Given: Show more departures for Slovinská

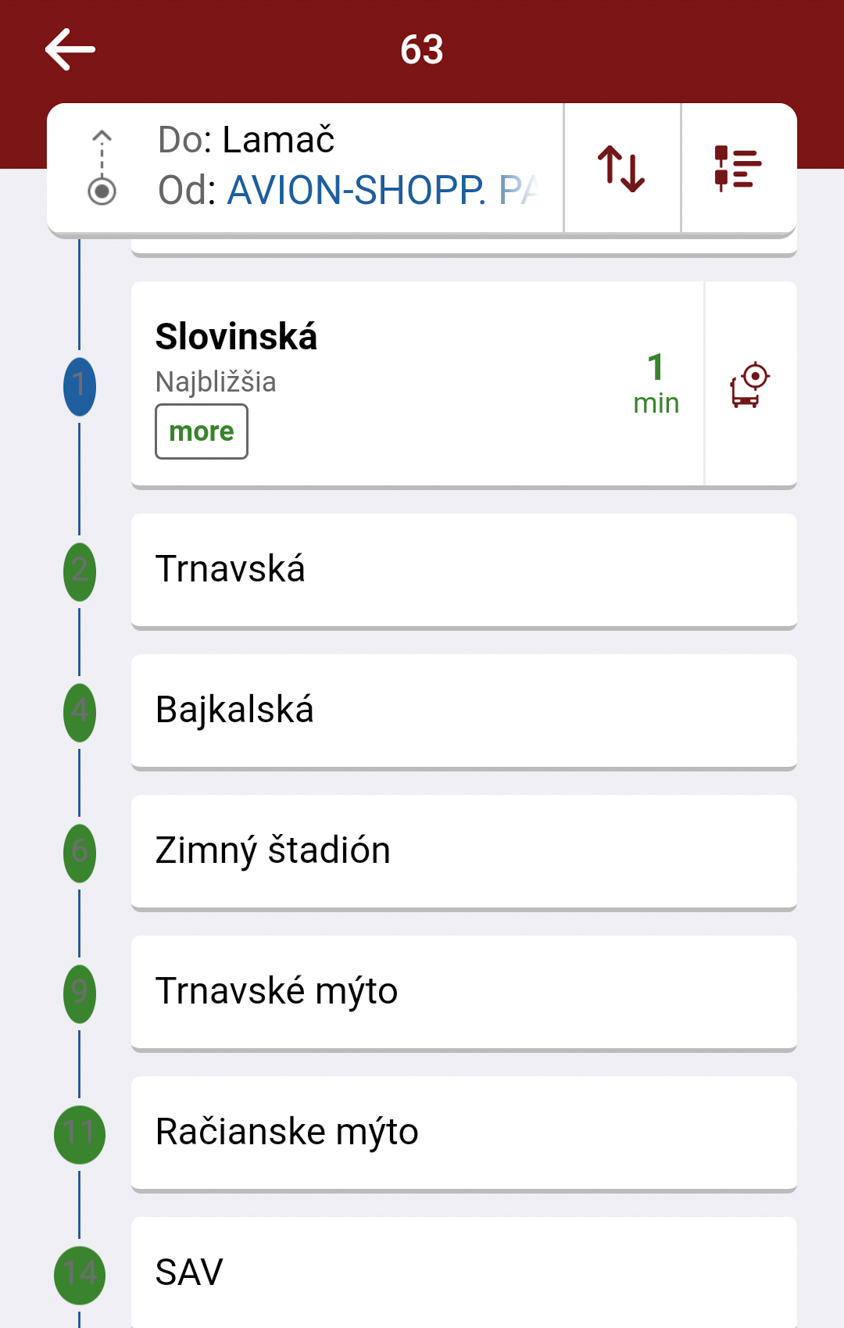Looking at the screenshot, I should point(201,432).
